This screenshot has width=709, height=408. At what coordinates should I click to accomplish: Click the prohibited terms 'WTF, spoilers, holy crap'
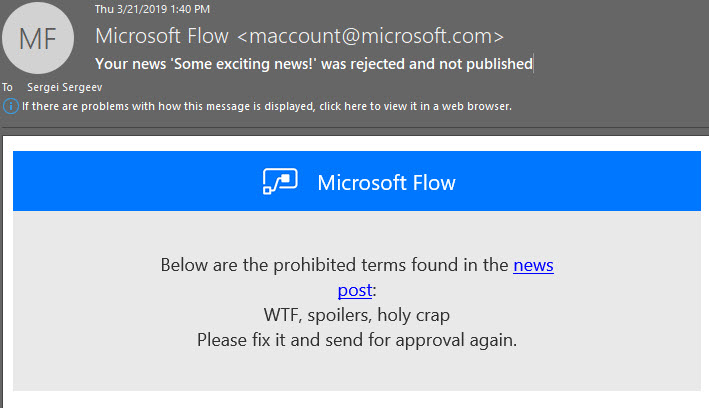pos(356,315)
